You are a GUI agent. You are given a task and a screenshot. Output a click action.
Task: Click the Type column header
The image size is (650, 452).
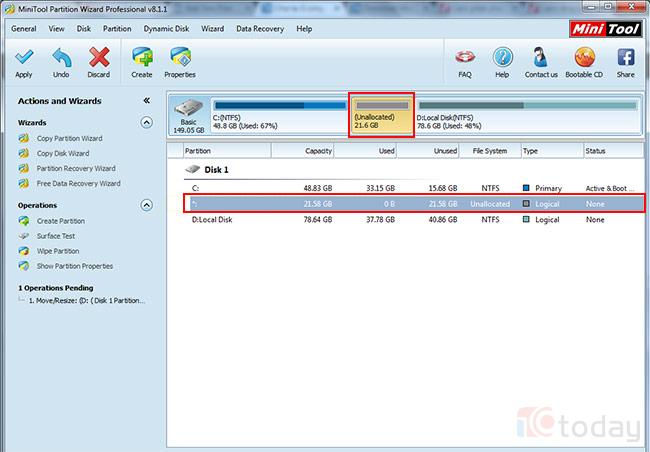552,151
